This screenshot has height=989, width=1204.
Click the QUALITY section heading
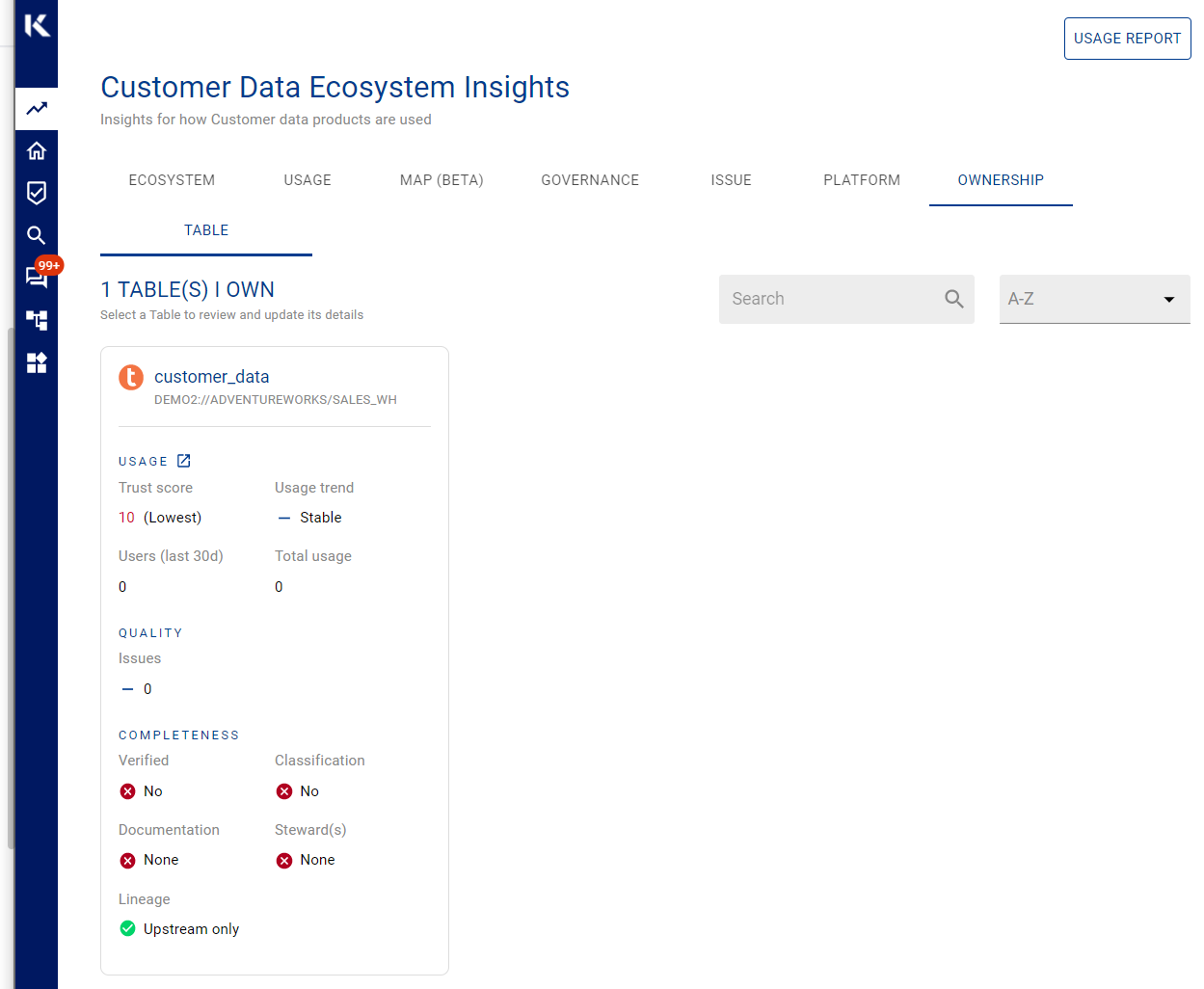point(150,633)
